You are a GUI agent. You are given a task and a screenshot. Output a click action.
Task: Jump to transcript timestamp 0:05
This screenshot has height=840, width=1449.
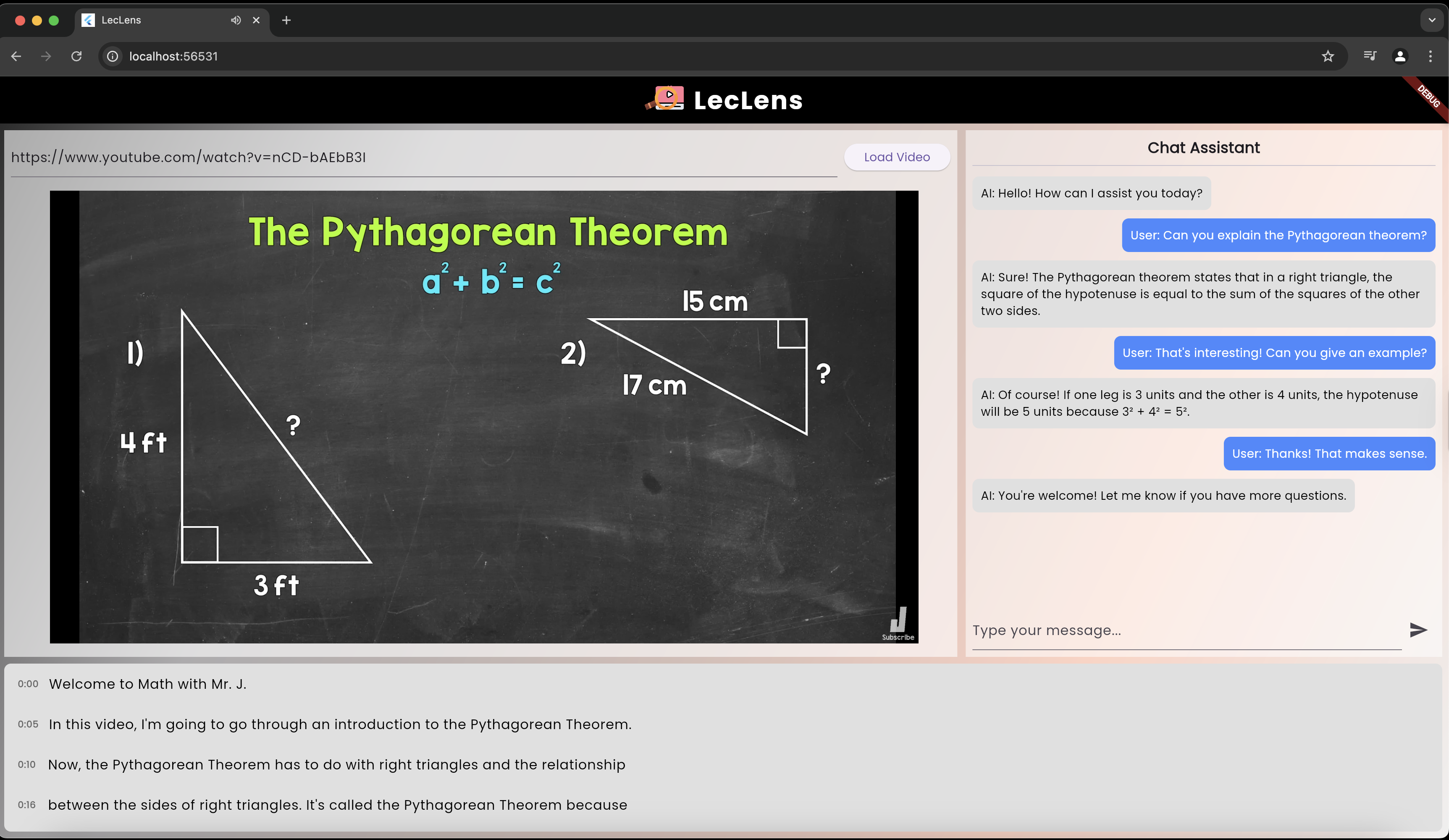(28, 724)
